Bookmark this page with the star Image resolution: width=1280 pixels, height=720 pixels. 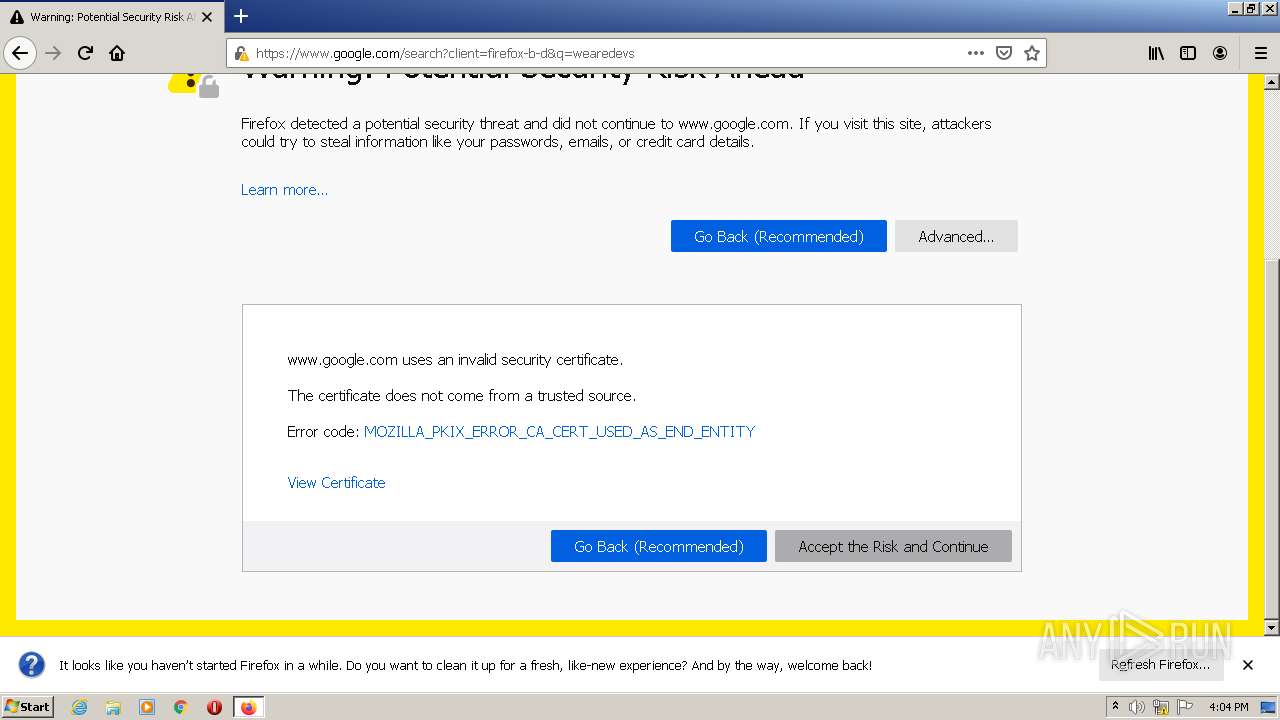(1032, 53)
